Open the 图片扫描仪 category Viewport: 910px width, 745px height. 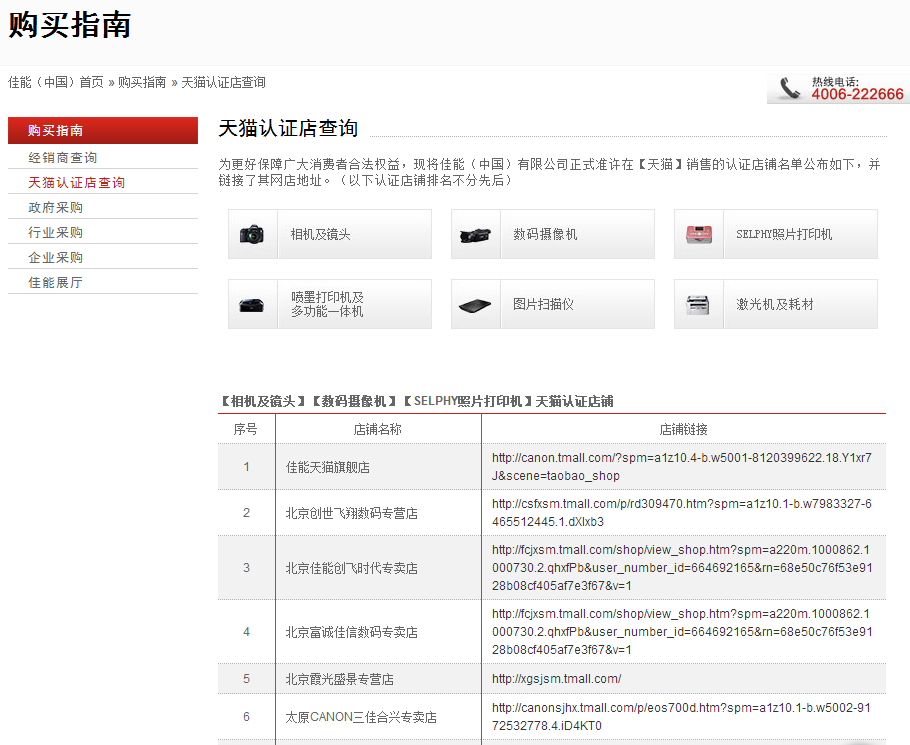pyautogui.click(x=552, y=304)
